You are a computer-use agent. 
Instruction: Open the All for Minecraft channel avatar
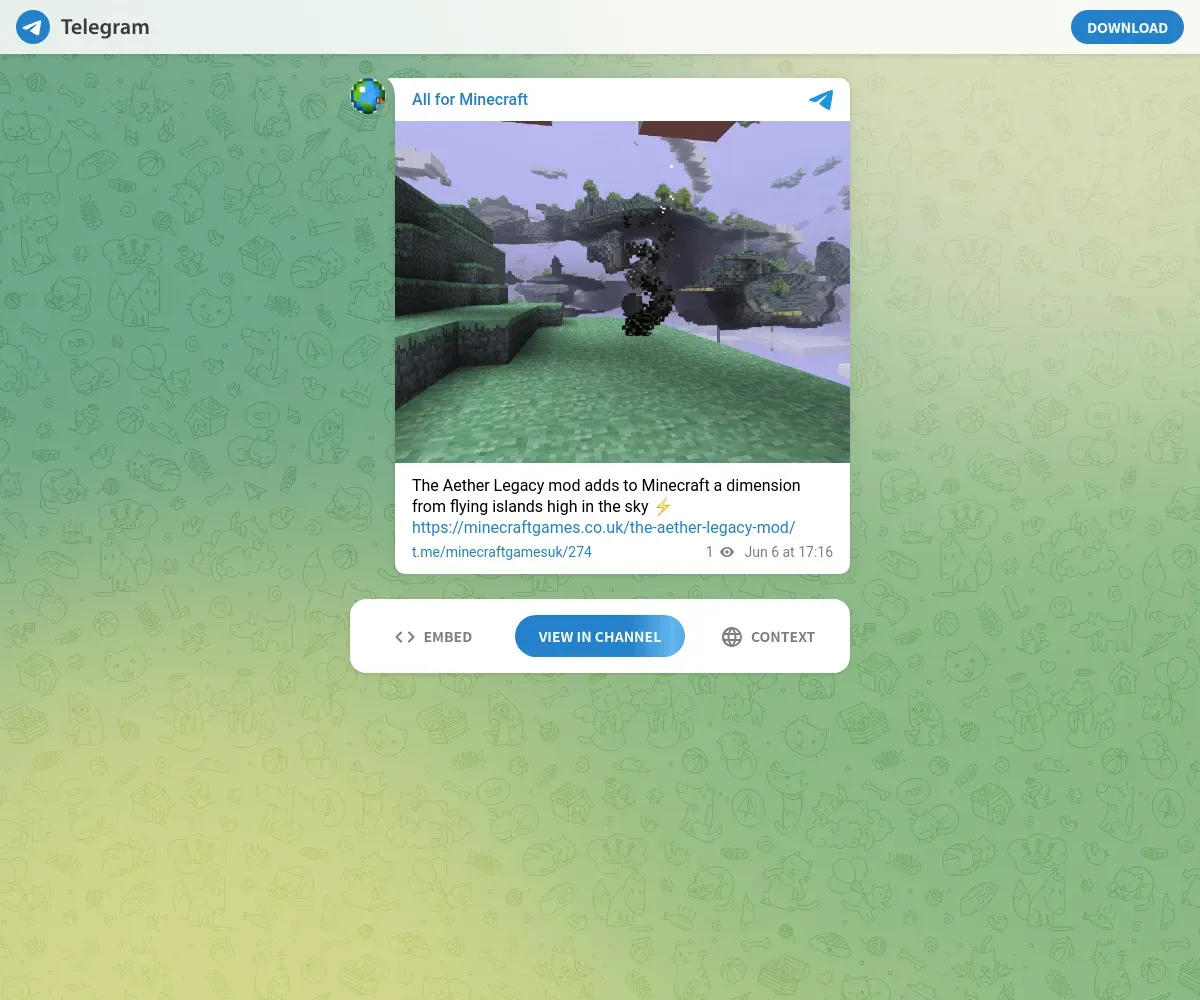tap(368, 96)
